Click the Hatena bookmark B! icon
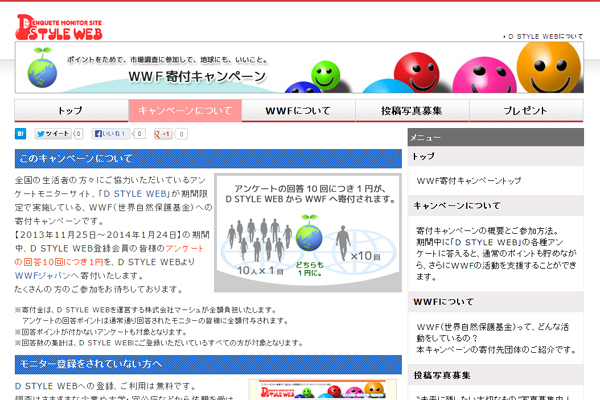The height and width of the screenshot is (400, 600). coord(20,133)
